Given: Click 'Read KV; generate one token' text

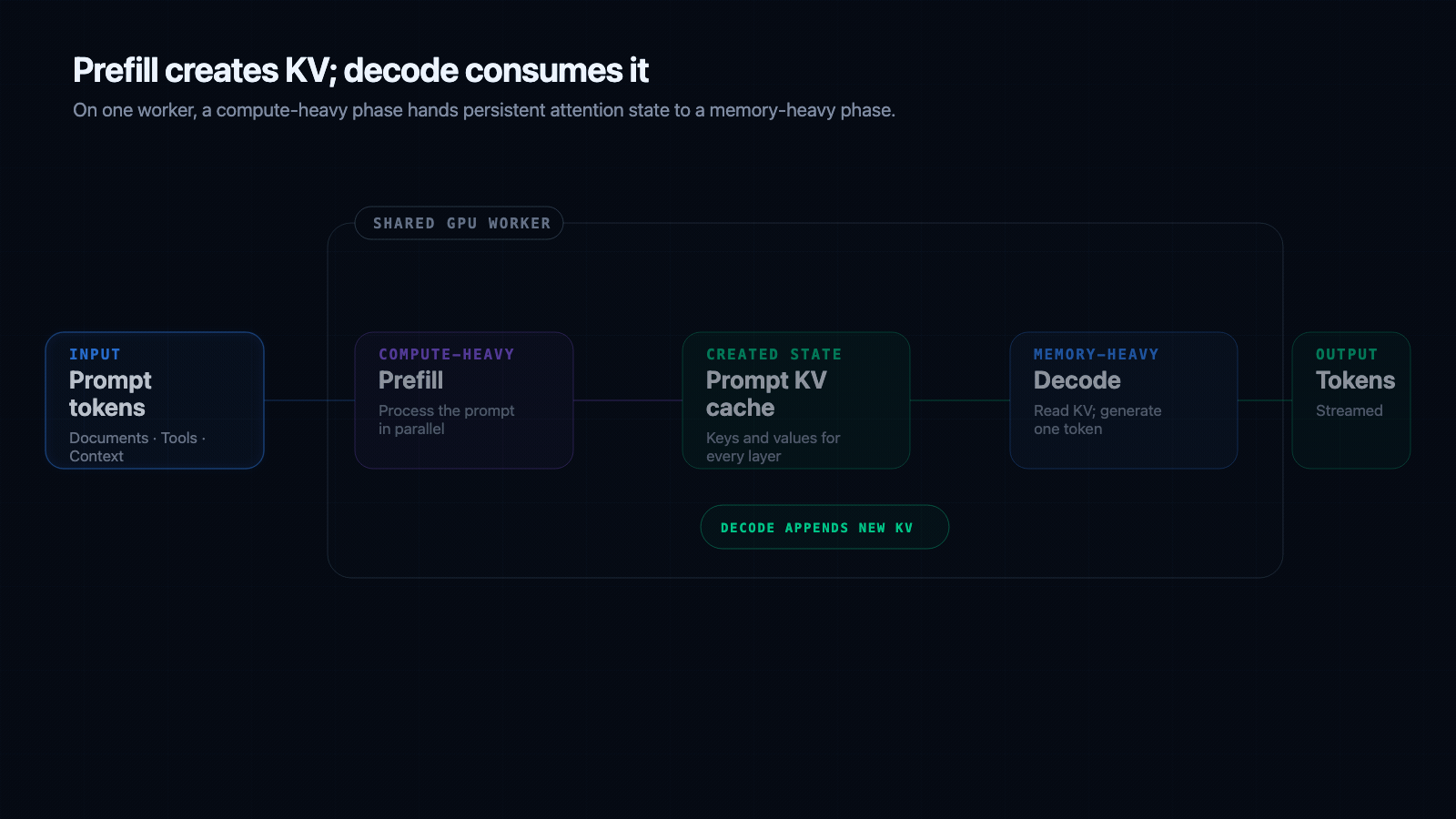Looking at the screenshot, I should tap(1097, 420).
